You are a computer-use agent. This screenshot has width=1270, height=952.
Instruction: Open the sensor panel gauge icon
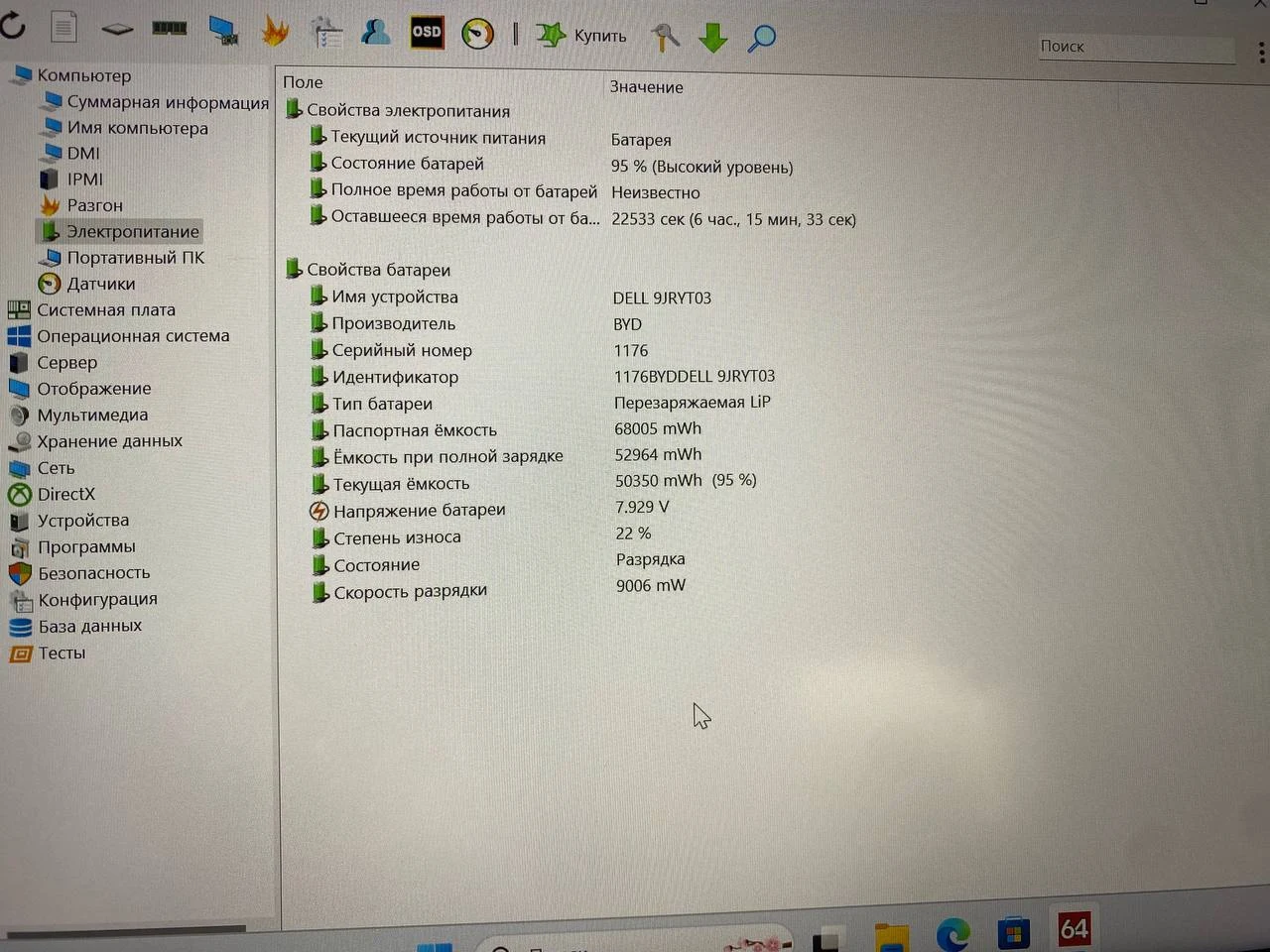[478, 34]
